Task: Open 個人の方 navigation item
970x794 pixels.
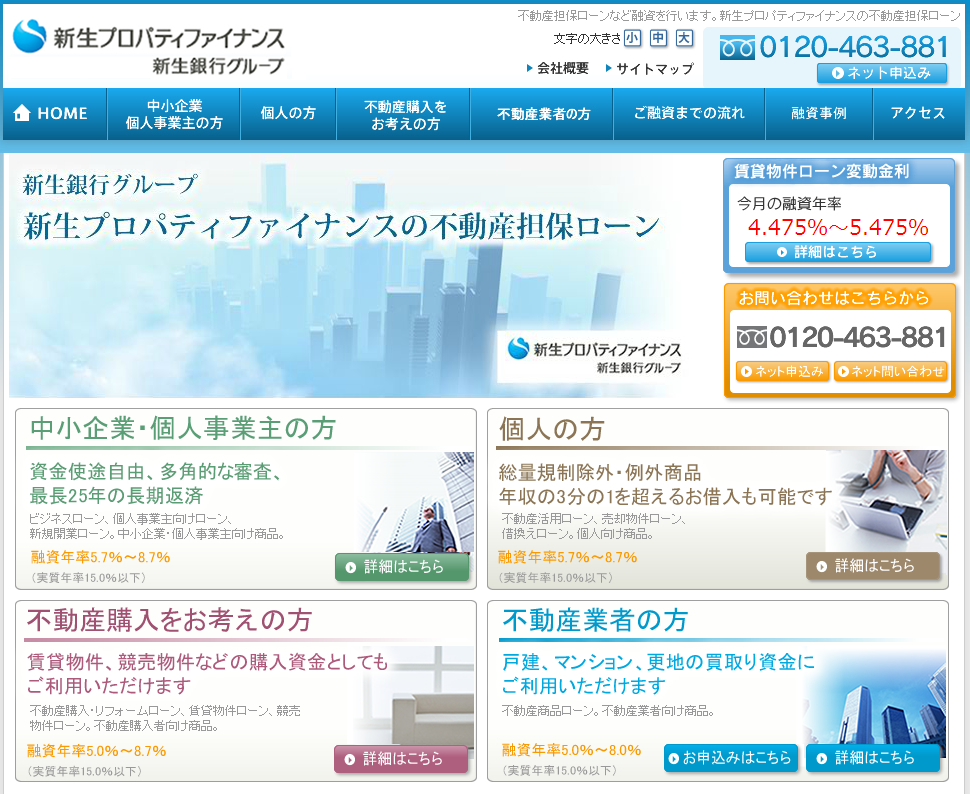Action: (x=288, y=114)
